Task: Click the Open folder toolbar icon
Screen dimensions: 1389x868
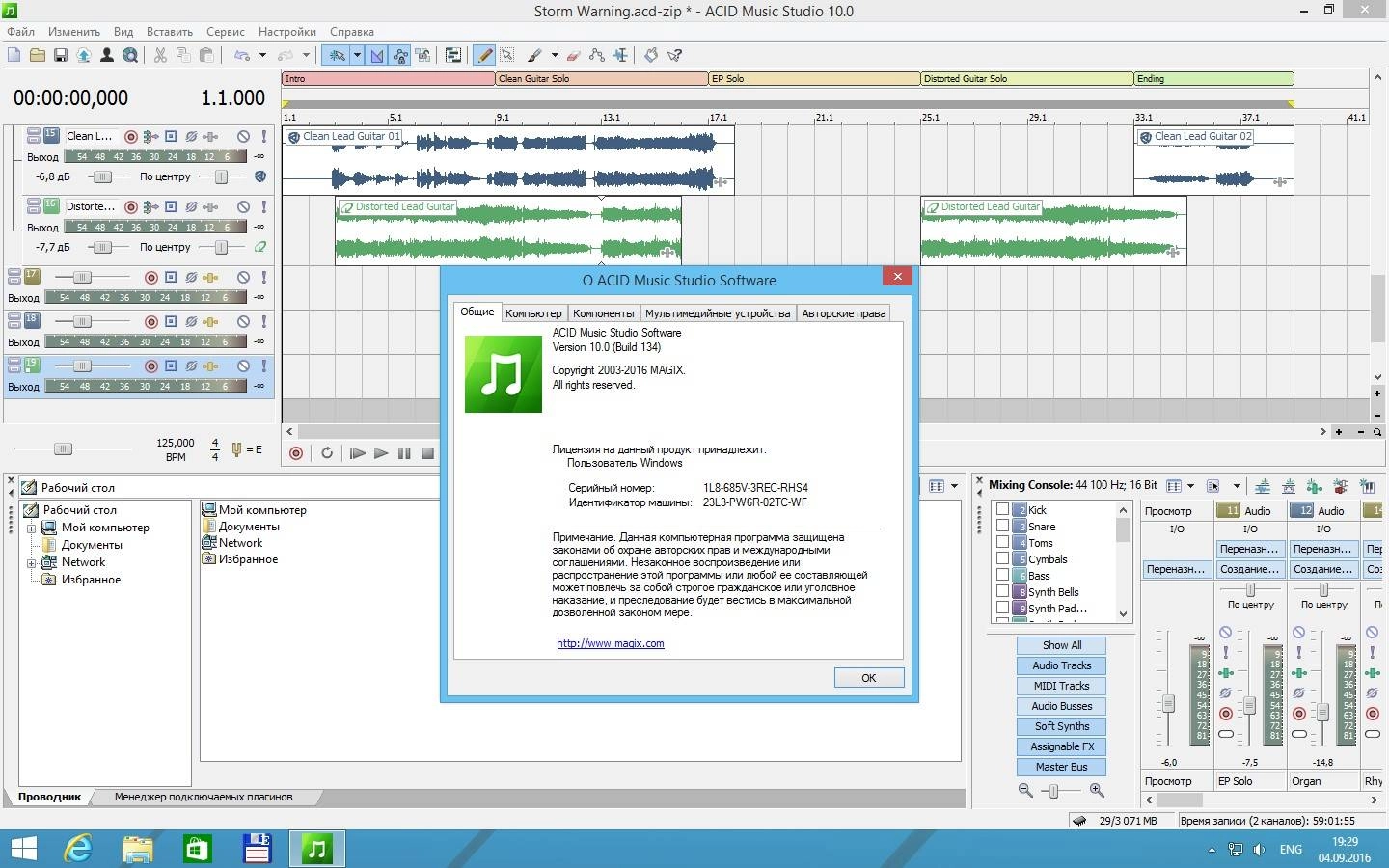Action: 37,55
